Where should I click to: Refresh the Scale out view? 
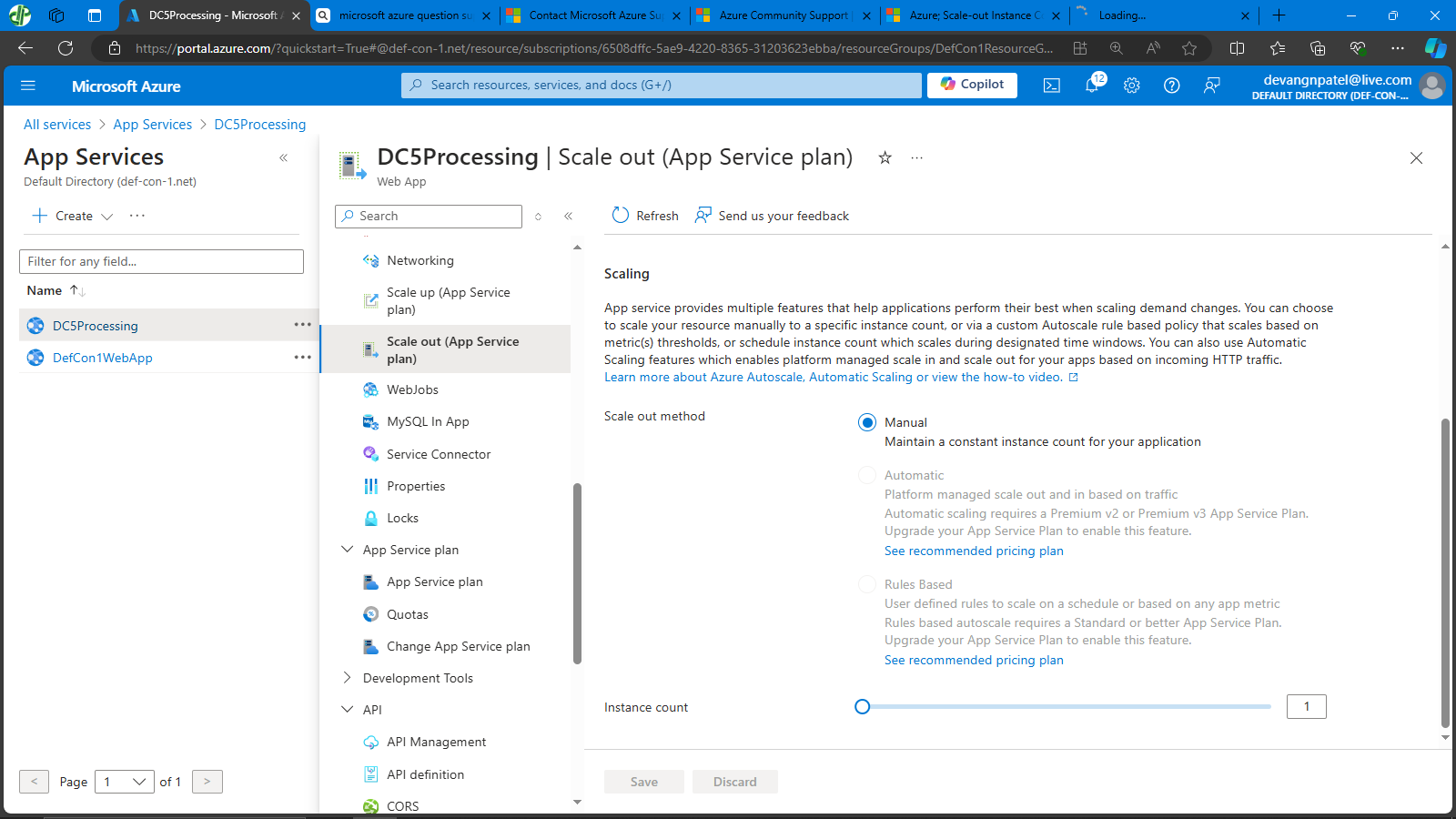pos(644,216)
